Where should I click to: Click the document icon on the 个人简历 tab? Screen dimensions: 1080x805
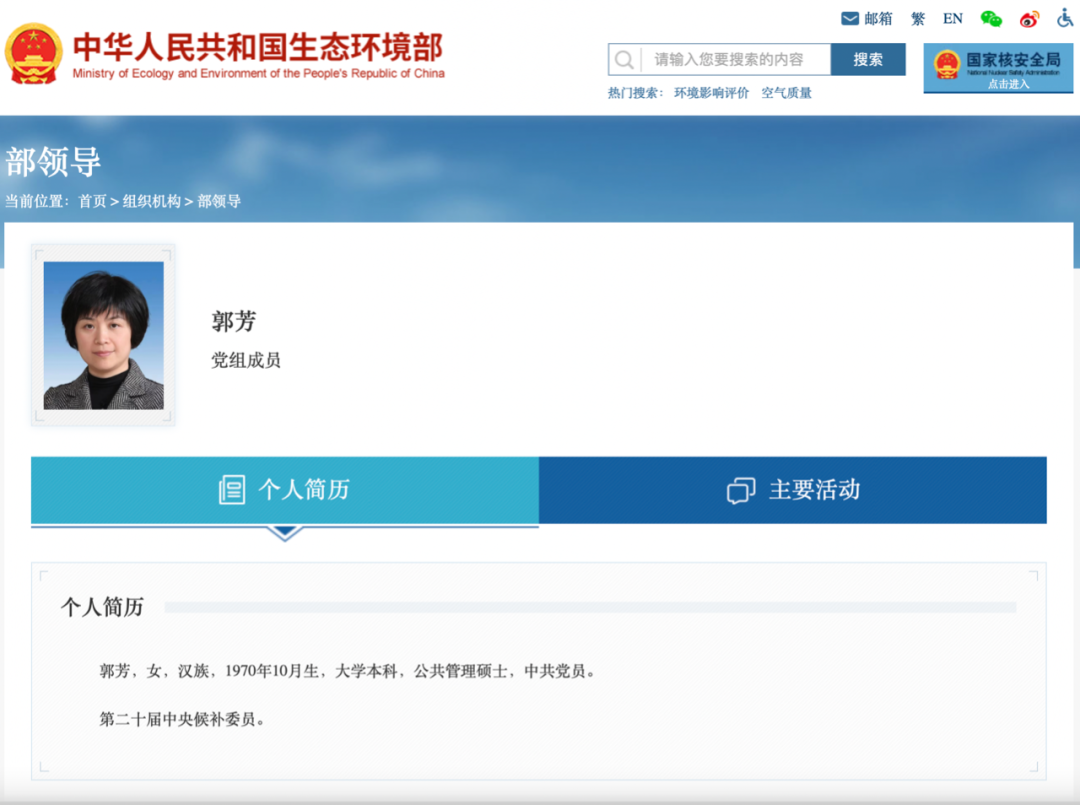point(231,490)
